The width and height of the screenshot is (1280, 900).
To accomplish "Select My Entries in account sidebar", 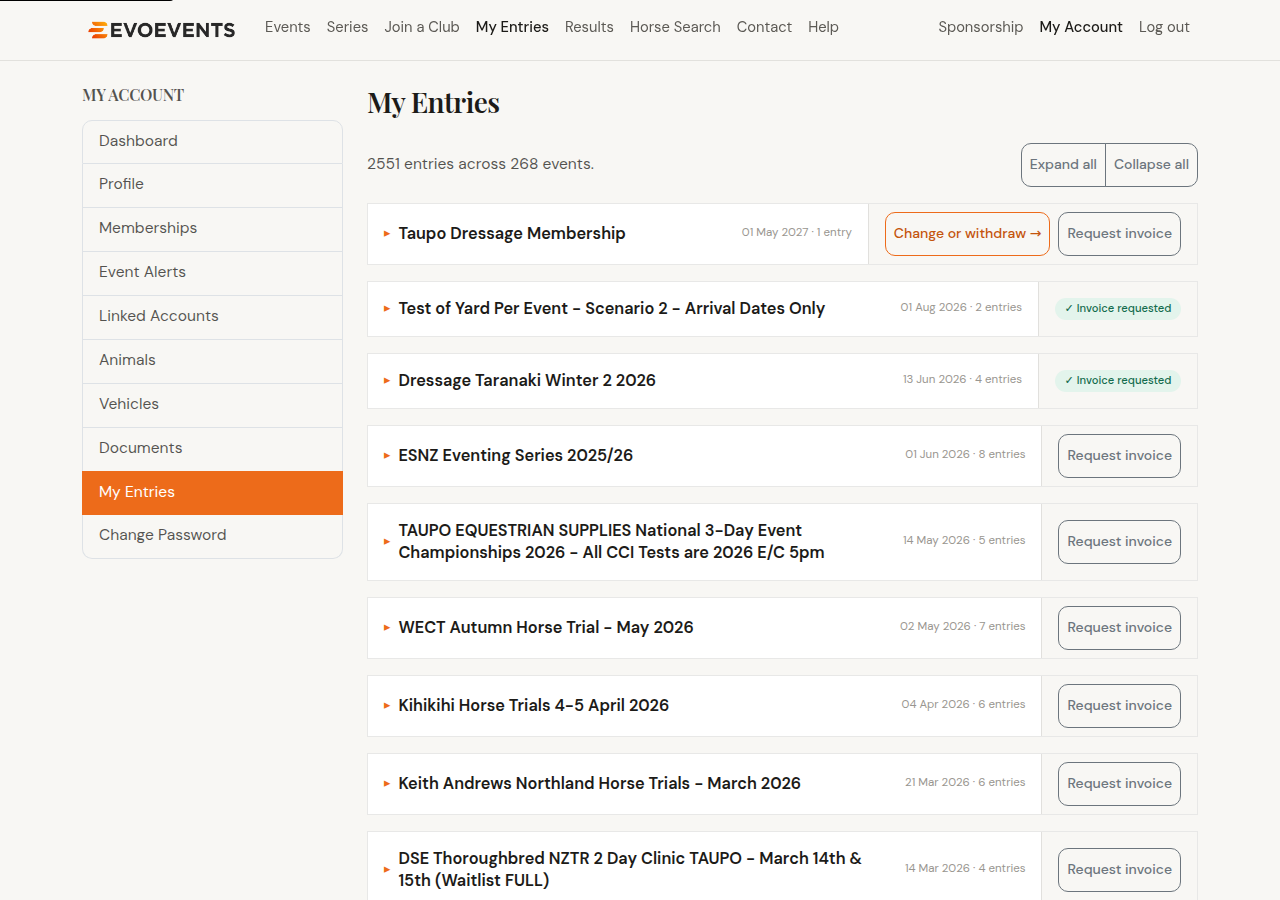I will [212, 493].
